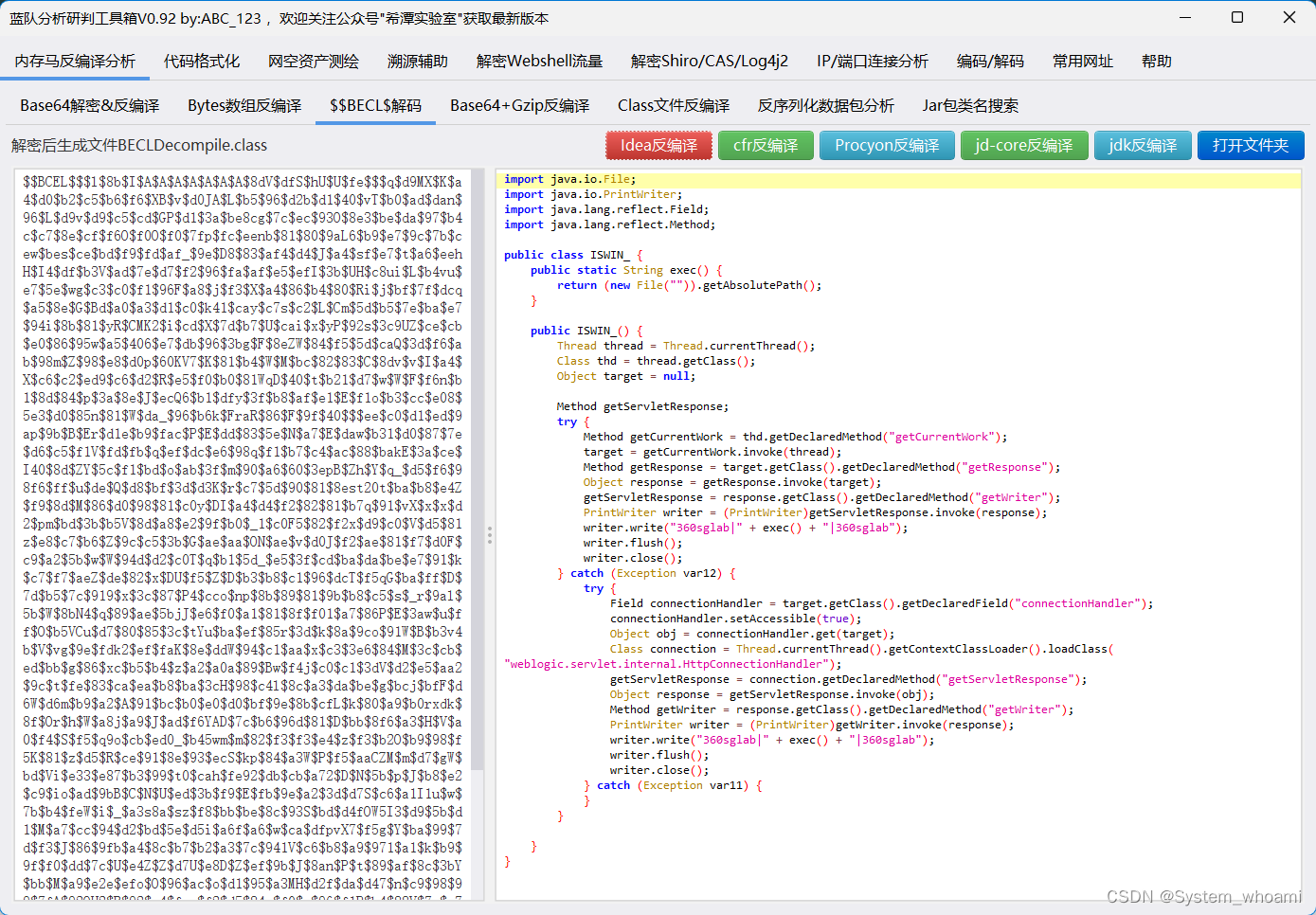
Task: Click the 'Object target = null;' line
Action: click(625, 376)
